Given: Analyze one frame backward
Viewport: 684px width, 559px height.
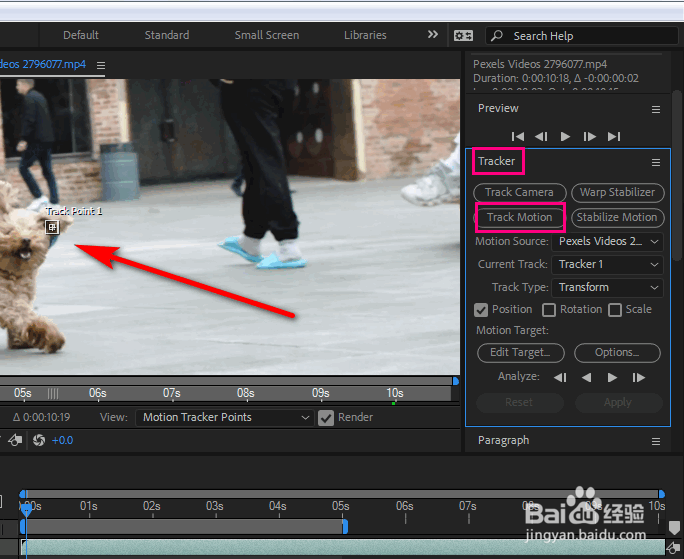Looking at the screenshot, I should coord(560,377).
